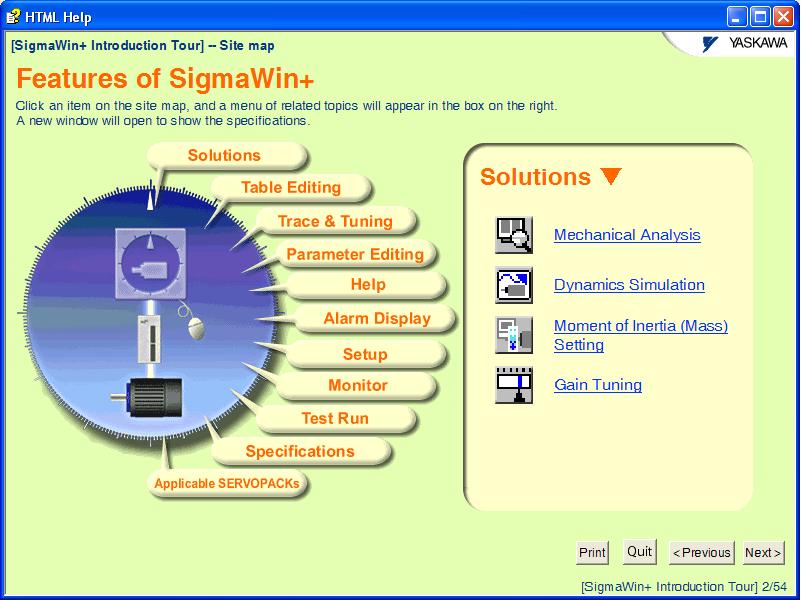The width and height of the screenshot is (803, 600).
Task: Go to the Next page
Action: click(763, 553)
